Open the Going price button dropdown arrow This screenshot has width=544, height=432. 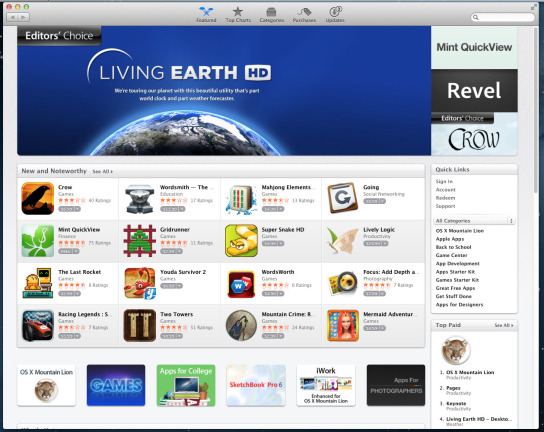pos(382,201)
